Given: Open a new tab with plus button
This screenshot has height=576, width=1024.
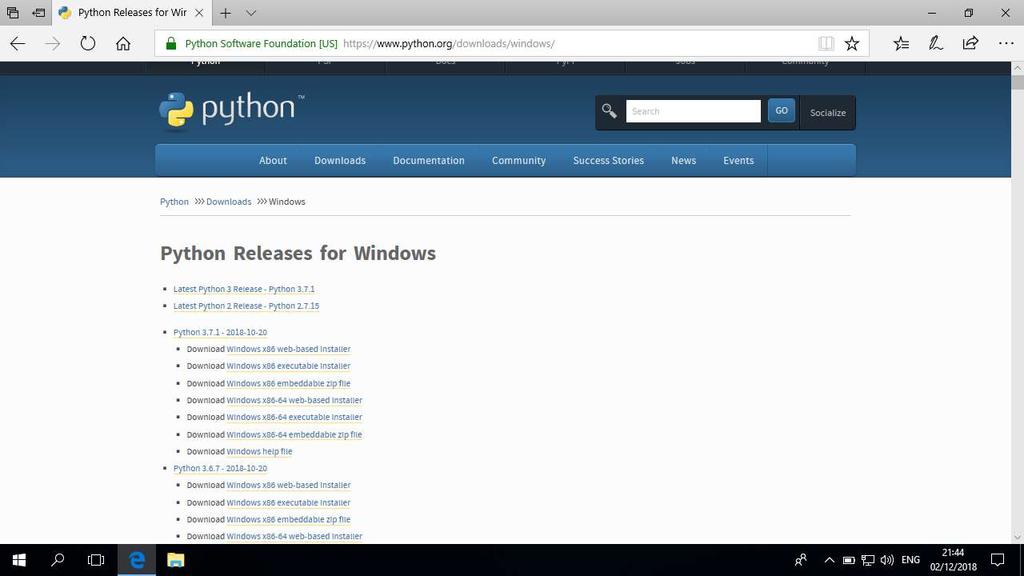Looking at the screenshot, I should click(225, 13).
